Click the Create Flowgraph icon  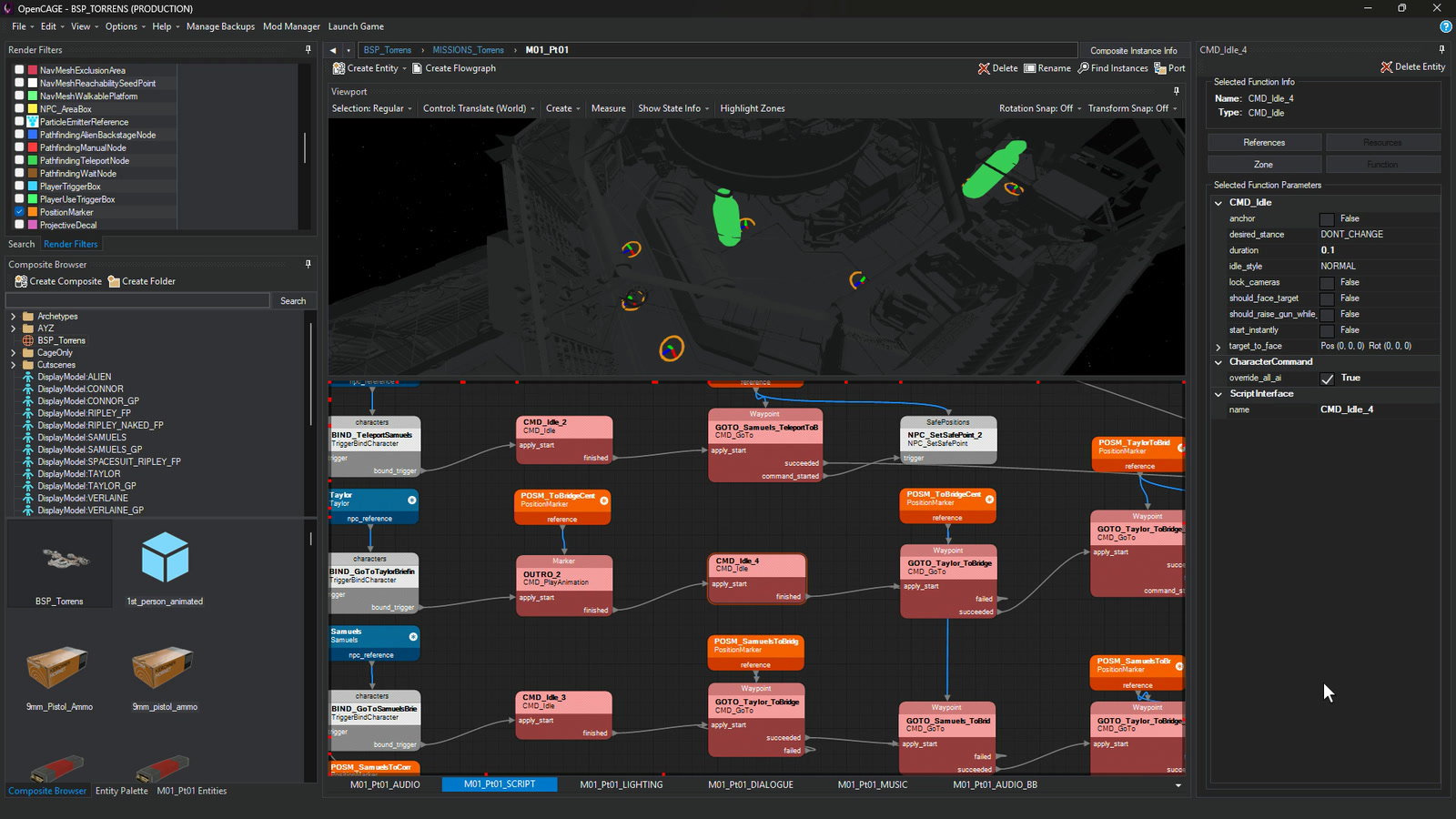pyautogui.click(x=418, y=68)
